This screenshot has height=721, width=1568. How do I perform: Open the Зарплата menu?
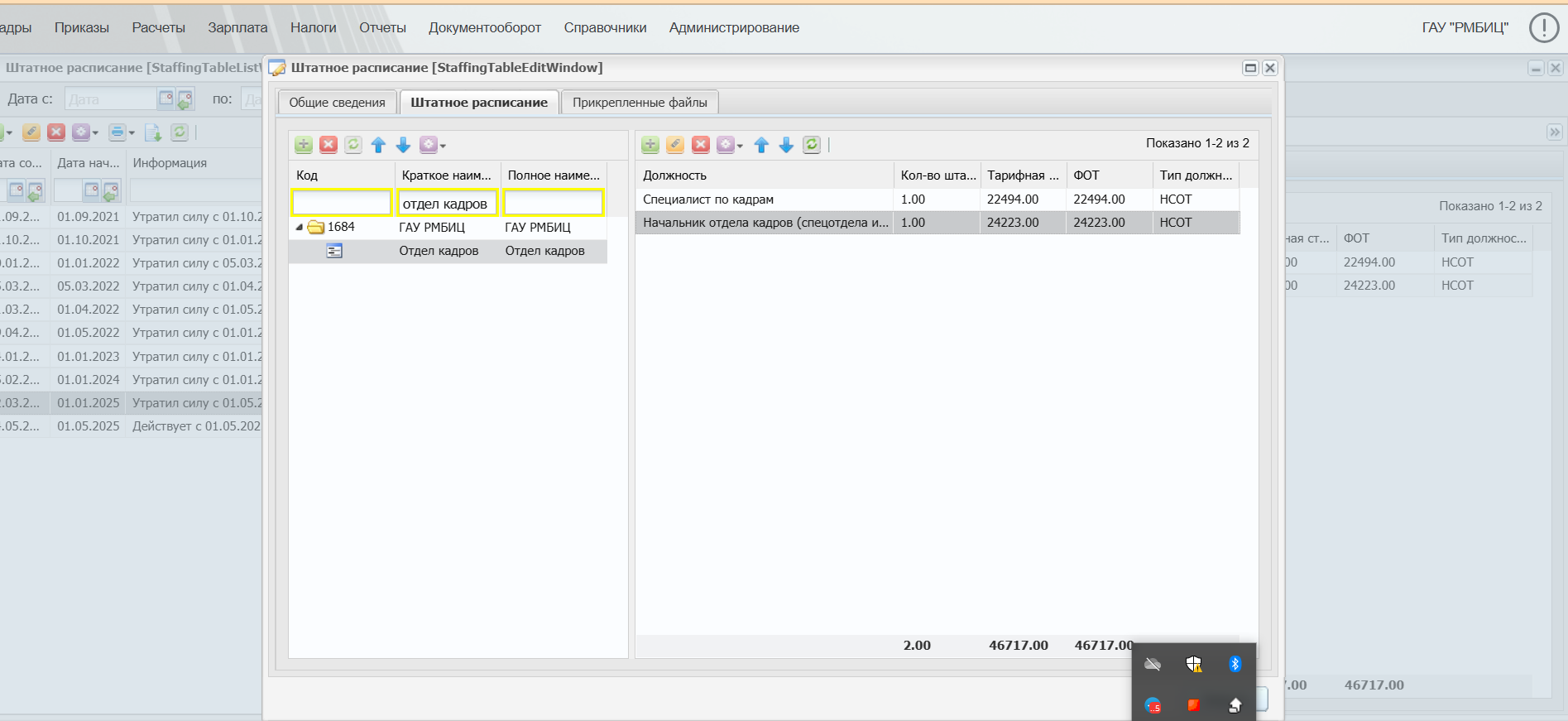(237, 27)
